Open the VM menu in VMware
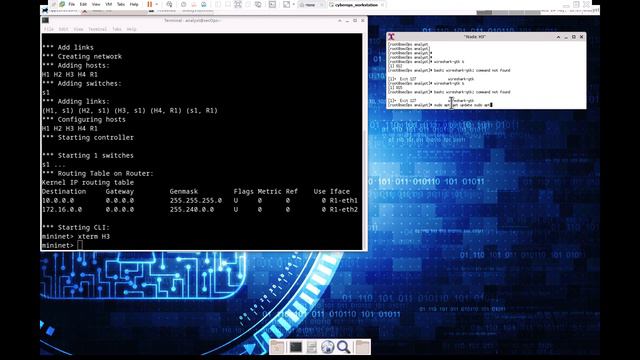This screenshot has width=640, height=360. coord(109,4)
